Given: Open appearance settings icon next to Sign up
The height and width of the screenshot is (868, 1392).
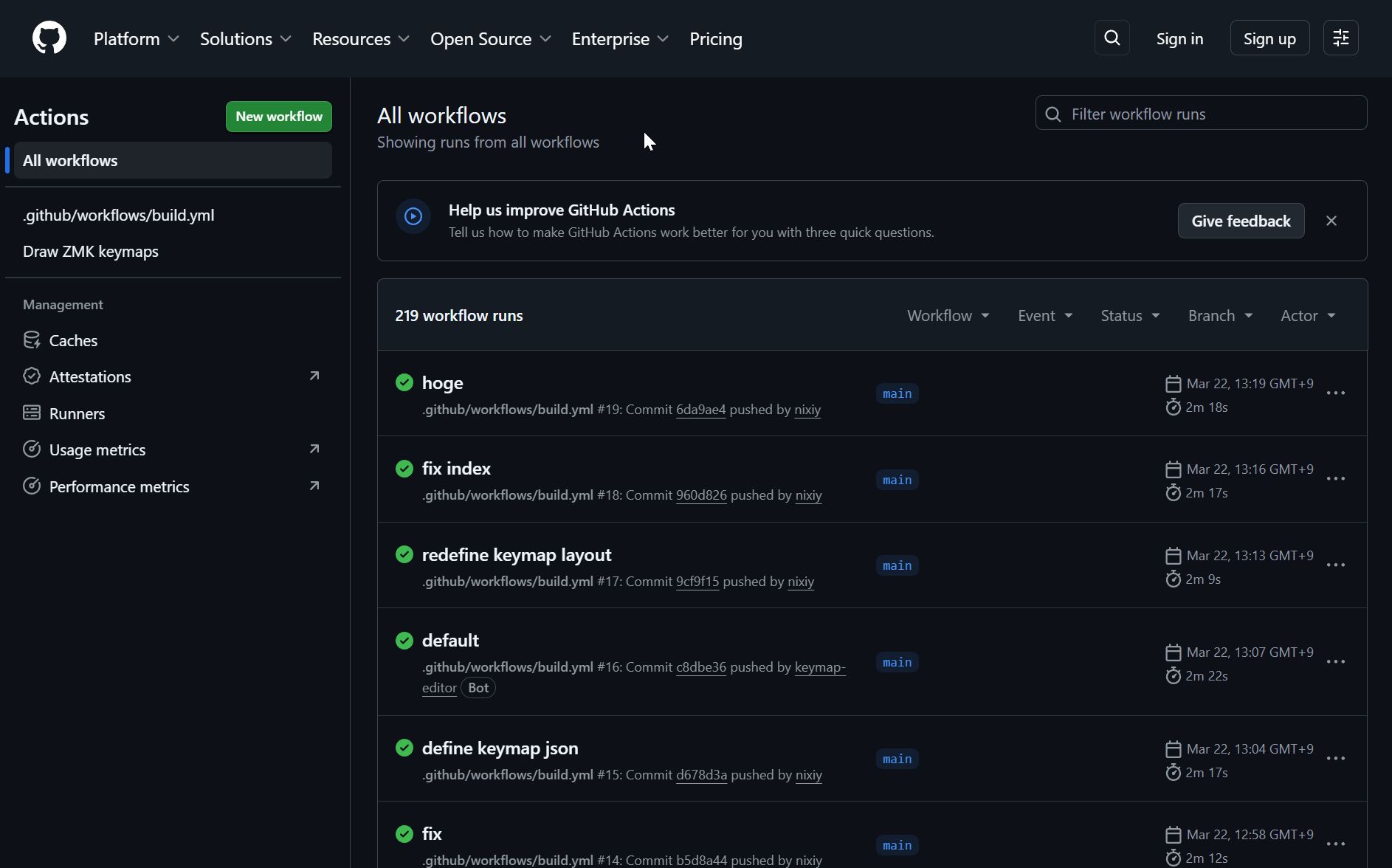Looking at the screenshot, I should coord(1340,38).
